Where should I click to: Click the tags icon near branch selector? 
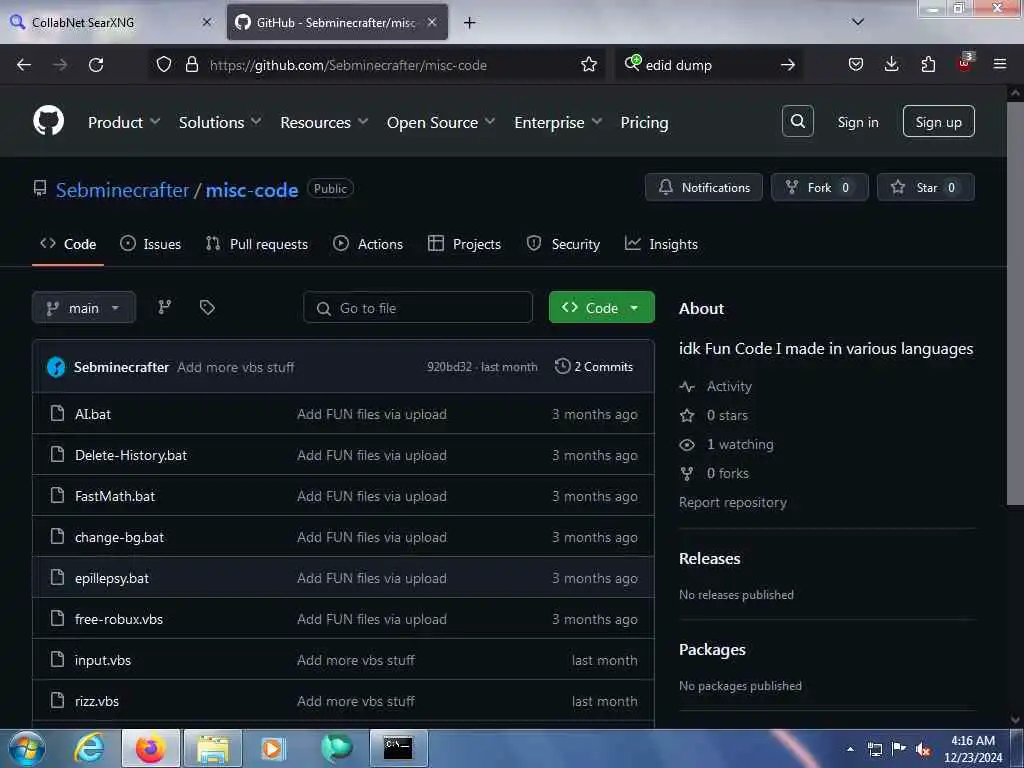click(207, 307)
